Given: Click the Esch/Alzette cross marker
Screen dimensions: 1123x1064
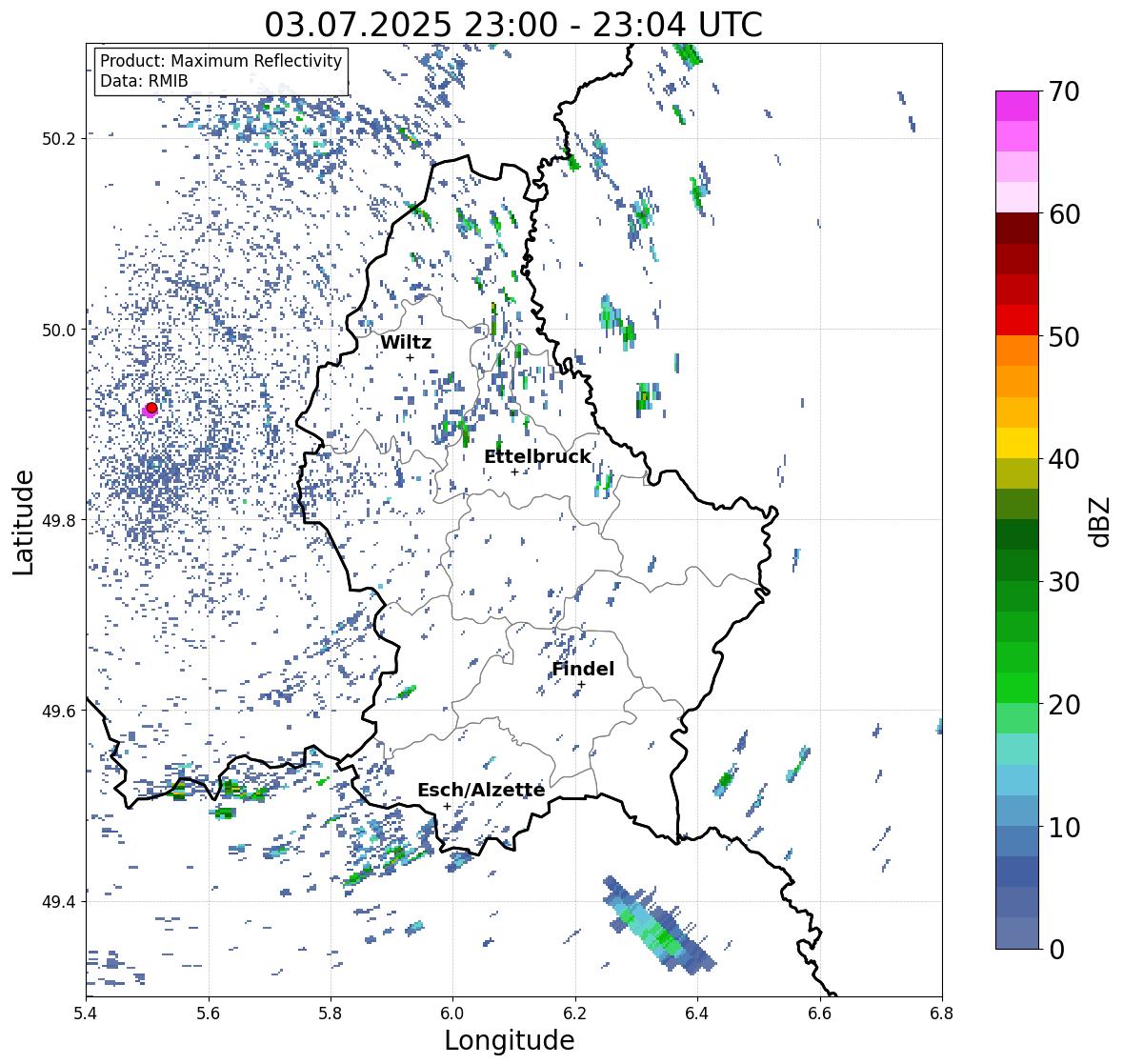Looking at the screenshot, I should click(x=447, y=806).
